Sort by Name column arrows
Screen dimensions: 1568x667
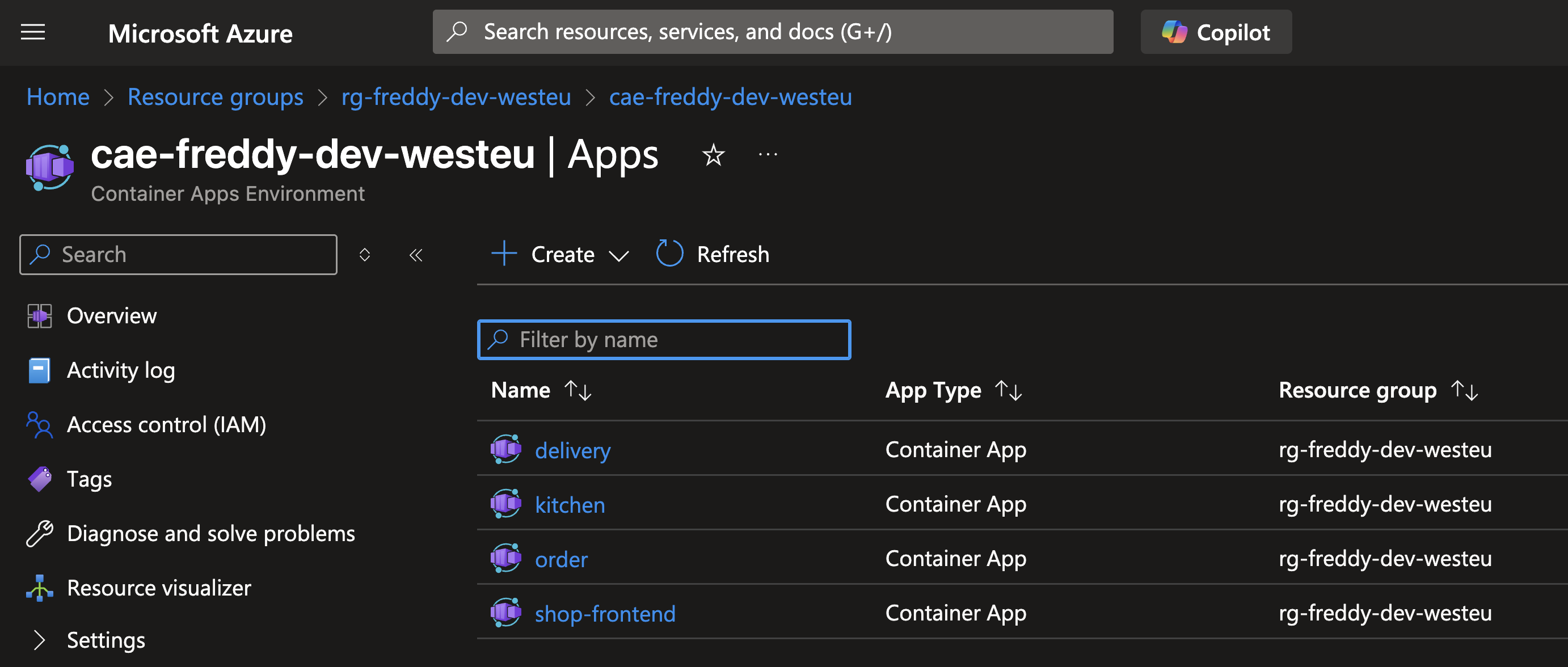point(578,390)
